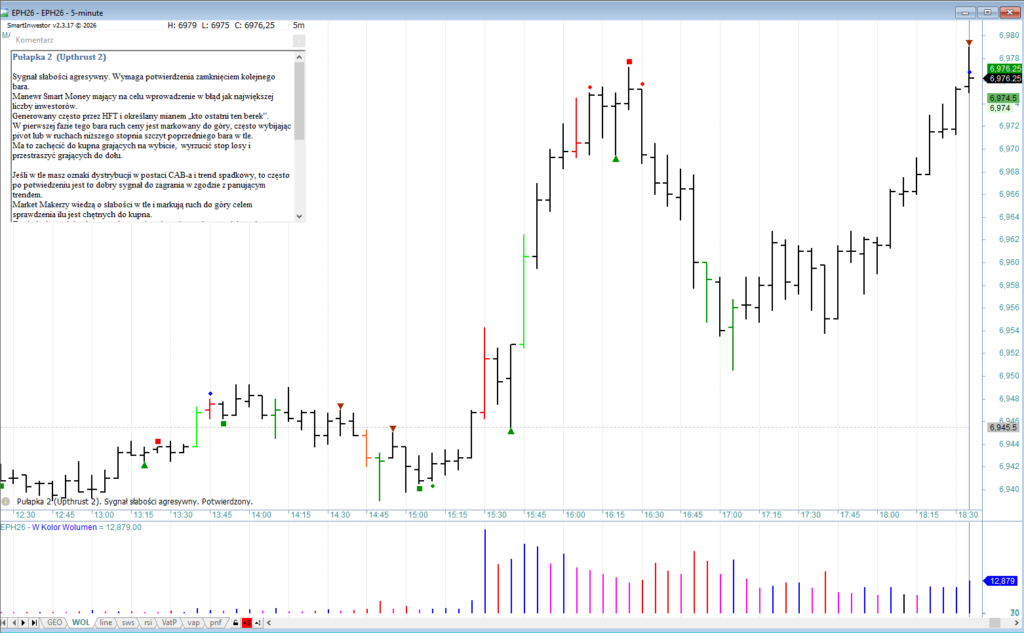Viewport: 1024px width, 633px height.
Task: Close the Komentarz comment panel
Action: click(x=297, y=40)
